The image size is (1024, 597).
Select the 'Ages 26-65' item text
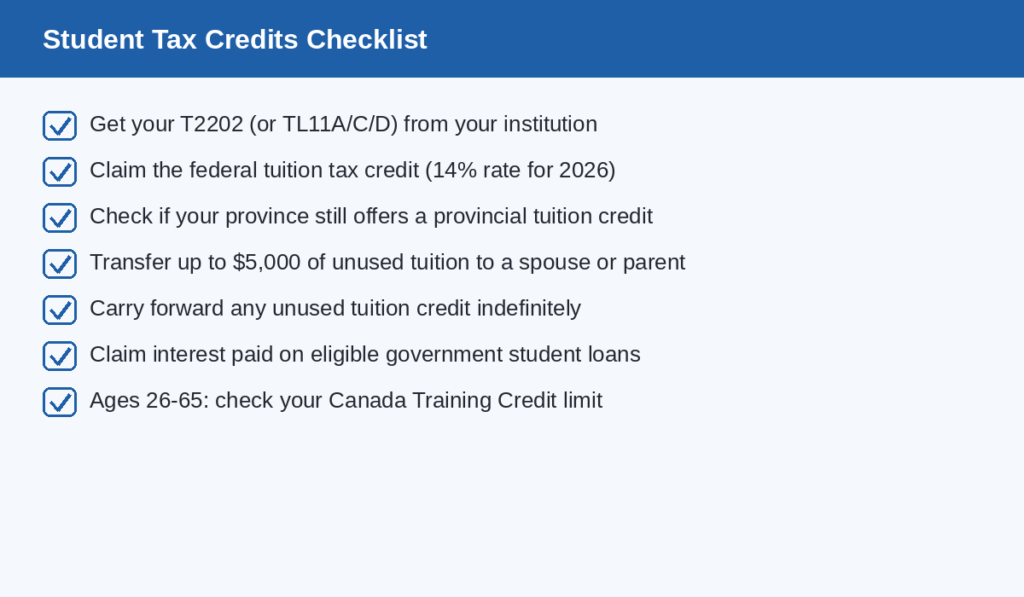346,400
